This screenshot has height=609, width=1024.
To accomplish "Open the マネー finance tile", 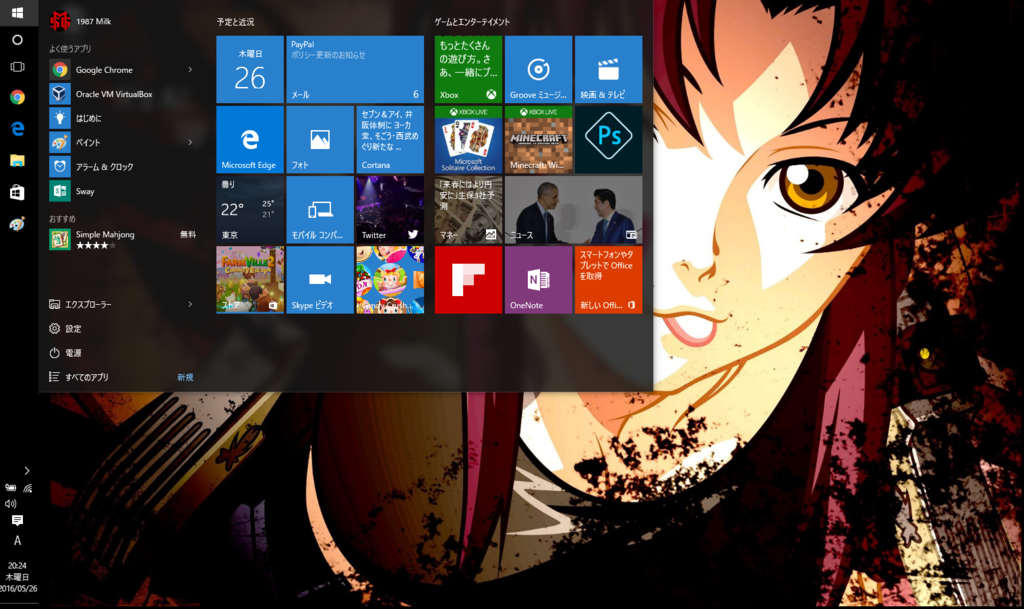I will [468, 210].
